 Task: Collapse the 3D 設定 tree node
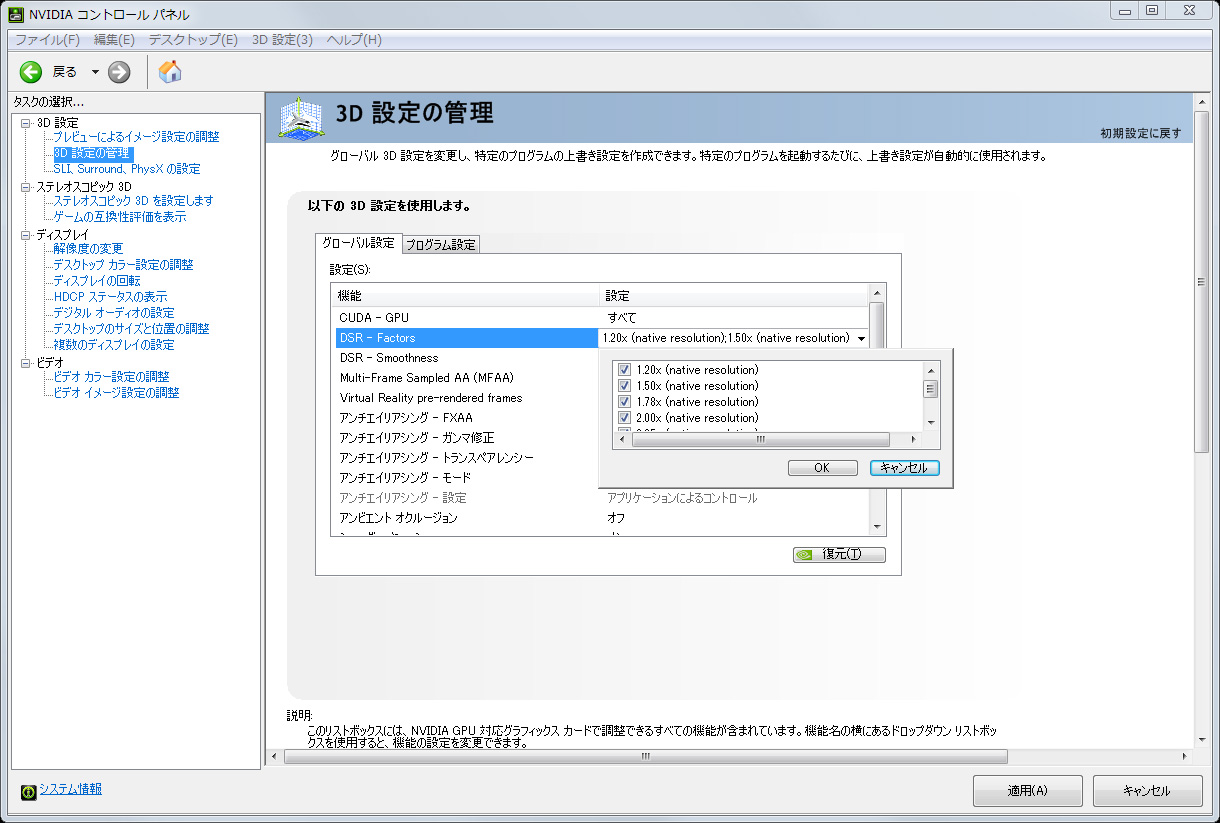tap(26, 123)
